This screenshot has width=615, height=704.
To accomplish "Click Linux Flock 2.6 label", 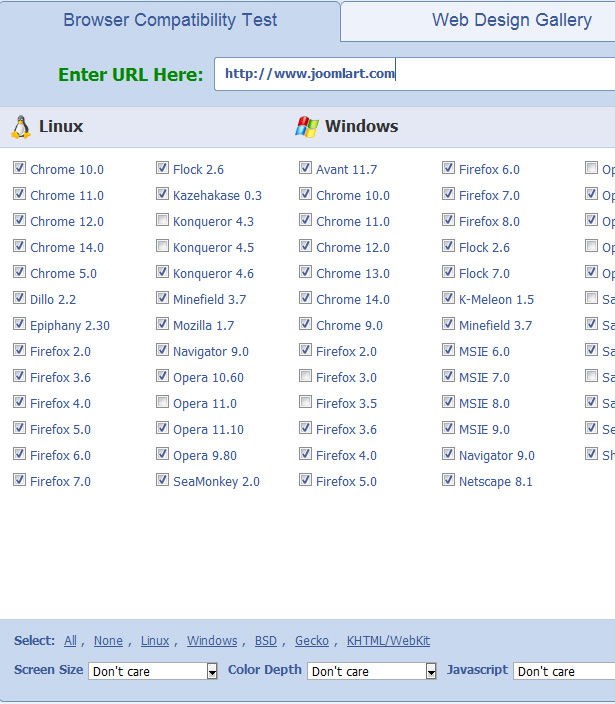I will pos(198,170).
